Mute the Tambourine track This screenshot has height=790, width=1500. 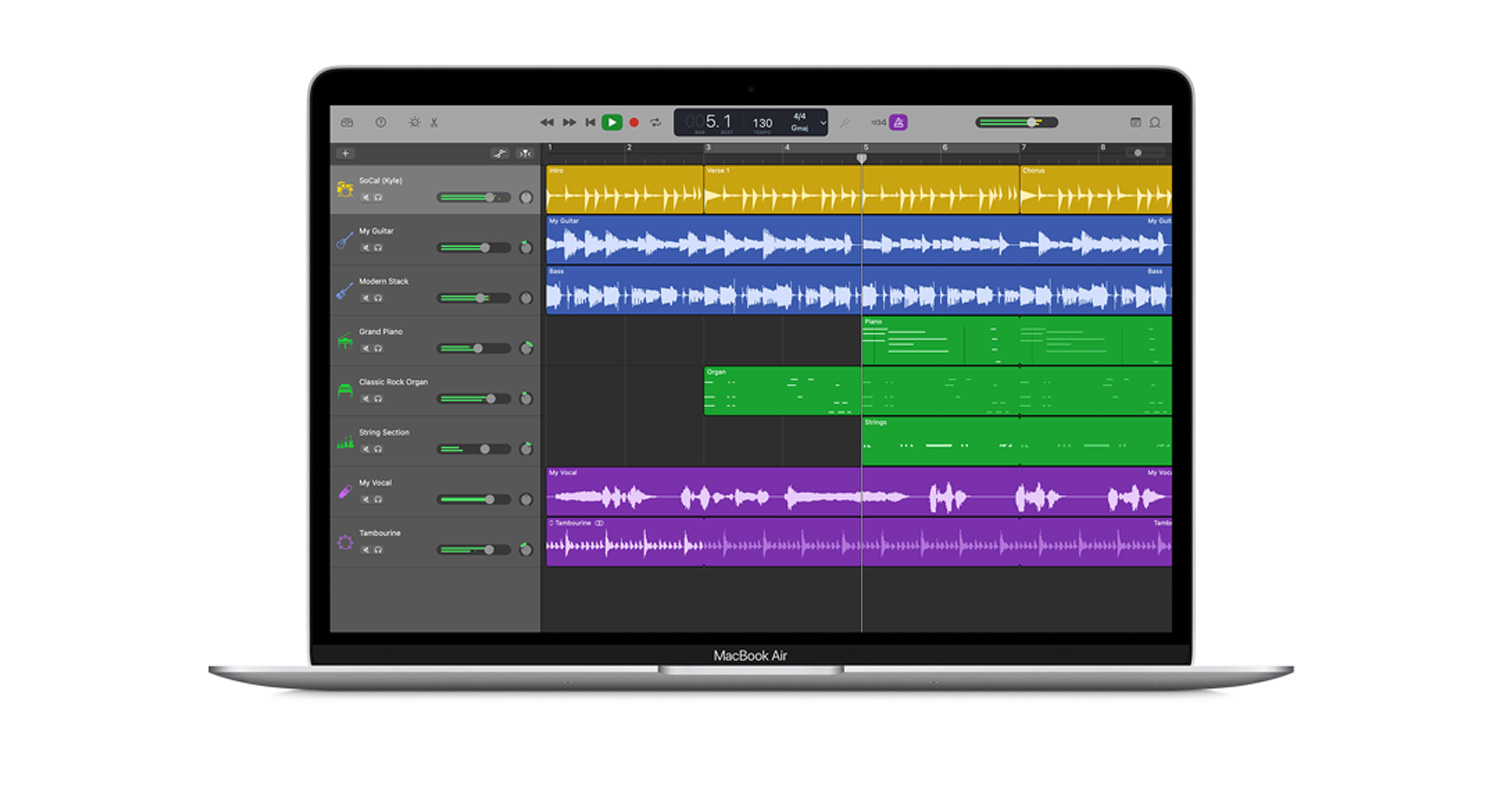pyautogui.click(x=365, y=549)
